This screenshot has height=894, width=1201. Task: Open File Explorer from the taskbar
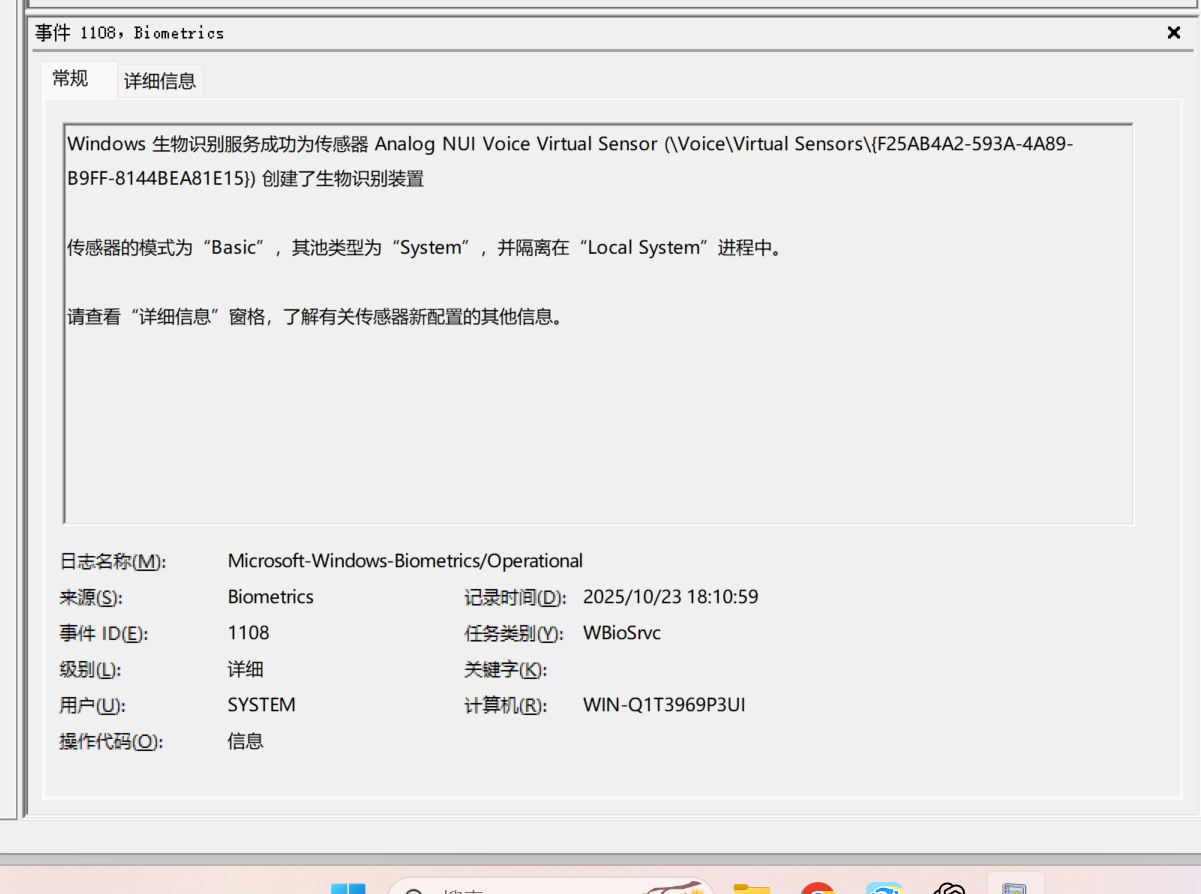[752, 889]
